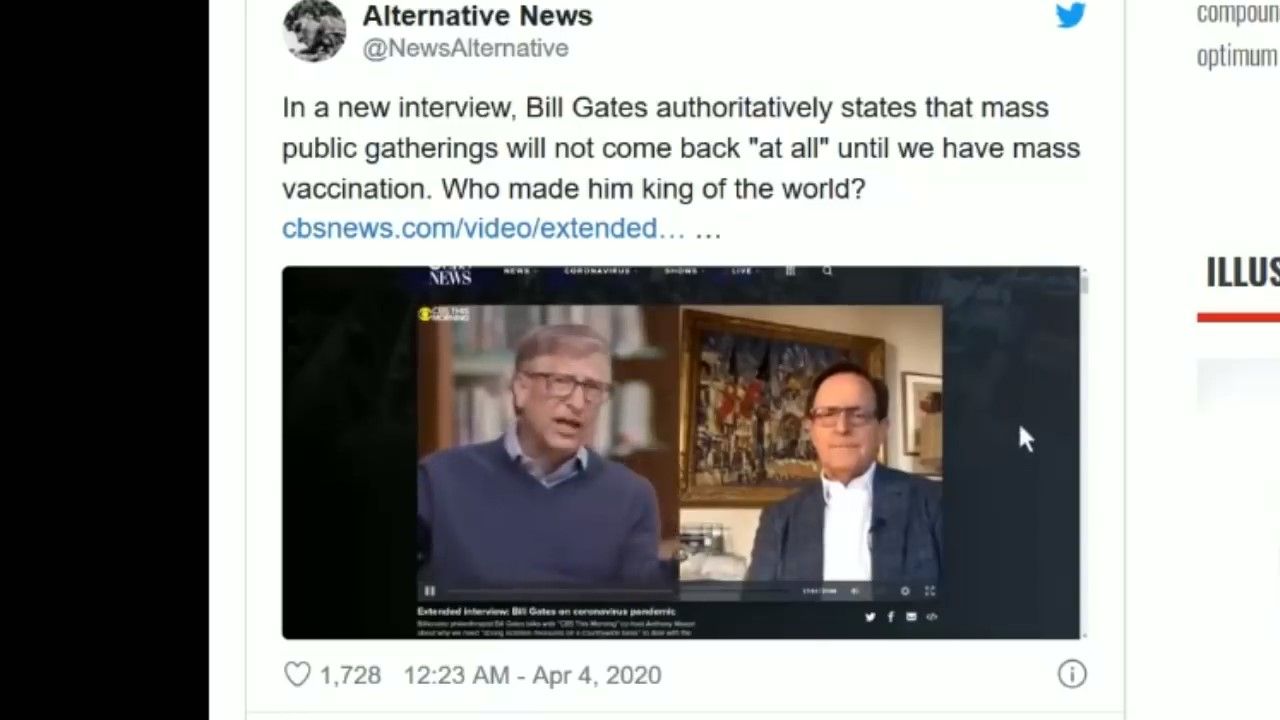Open the video player settings gear
1280x720 pixels.
[x=905, y=591]
